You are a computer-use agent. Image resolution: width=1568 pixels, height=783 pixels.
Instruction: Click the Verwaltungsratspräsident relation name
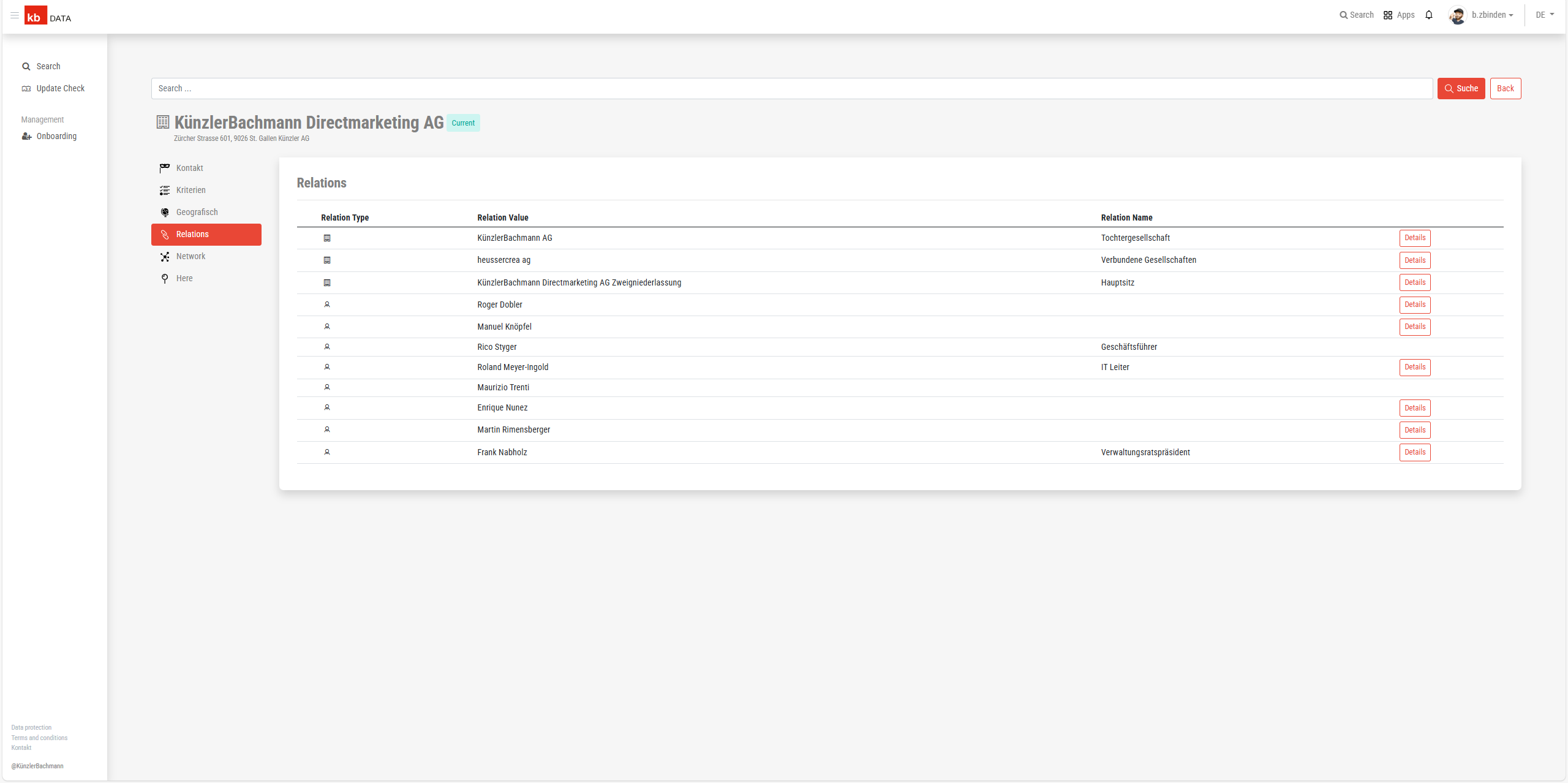coord(1145,452)
